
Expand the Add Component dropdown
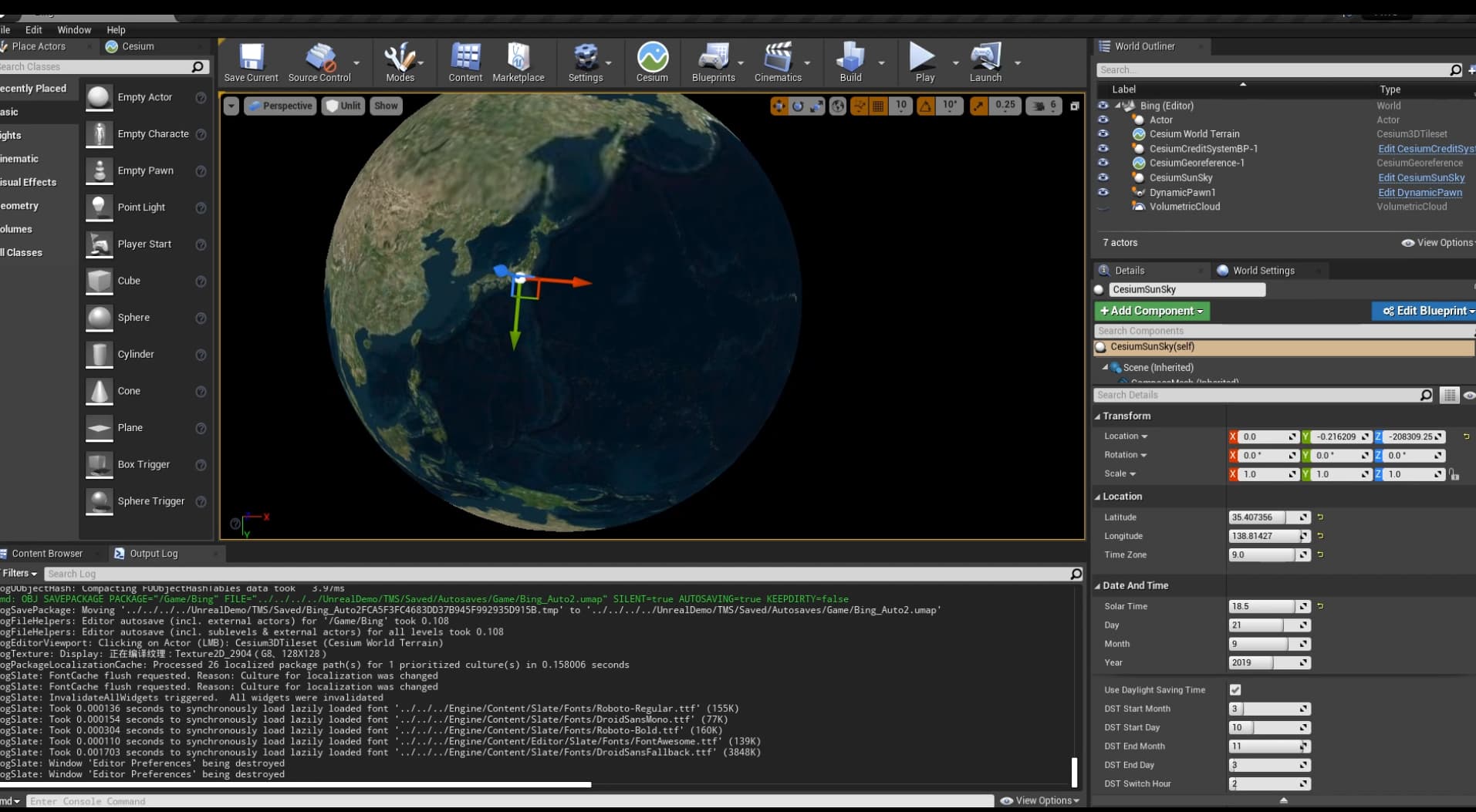click(1151, 311)
